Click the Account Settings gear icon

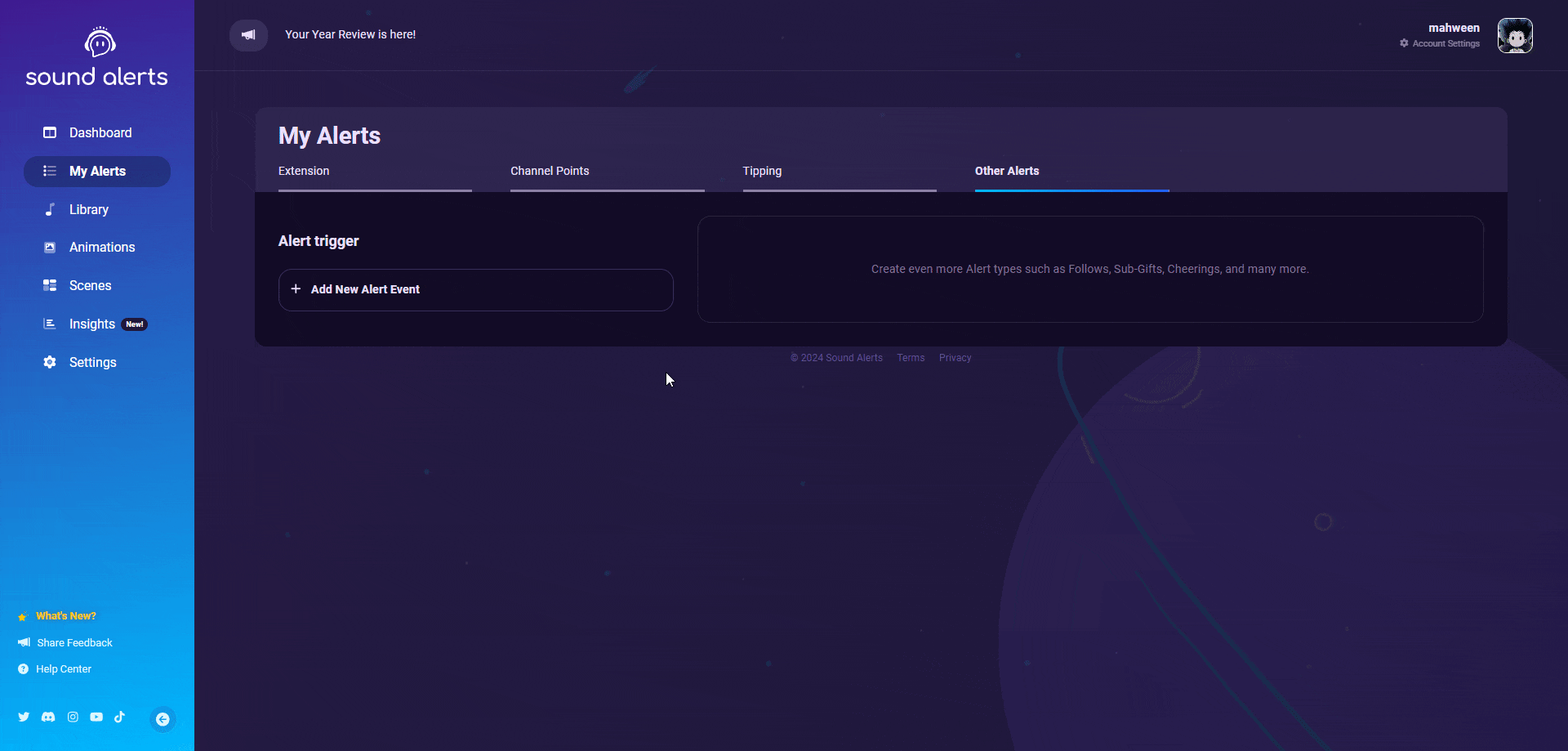[1404, 43]
